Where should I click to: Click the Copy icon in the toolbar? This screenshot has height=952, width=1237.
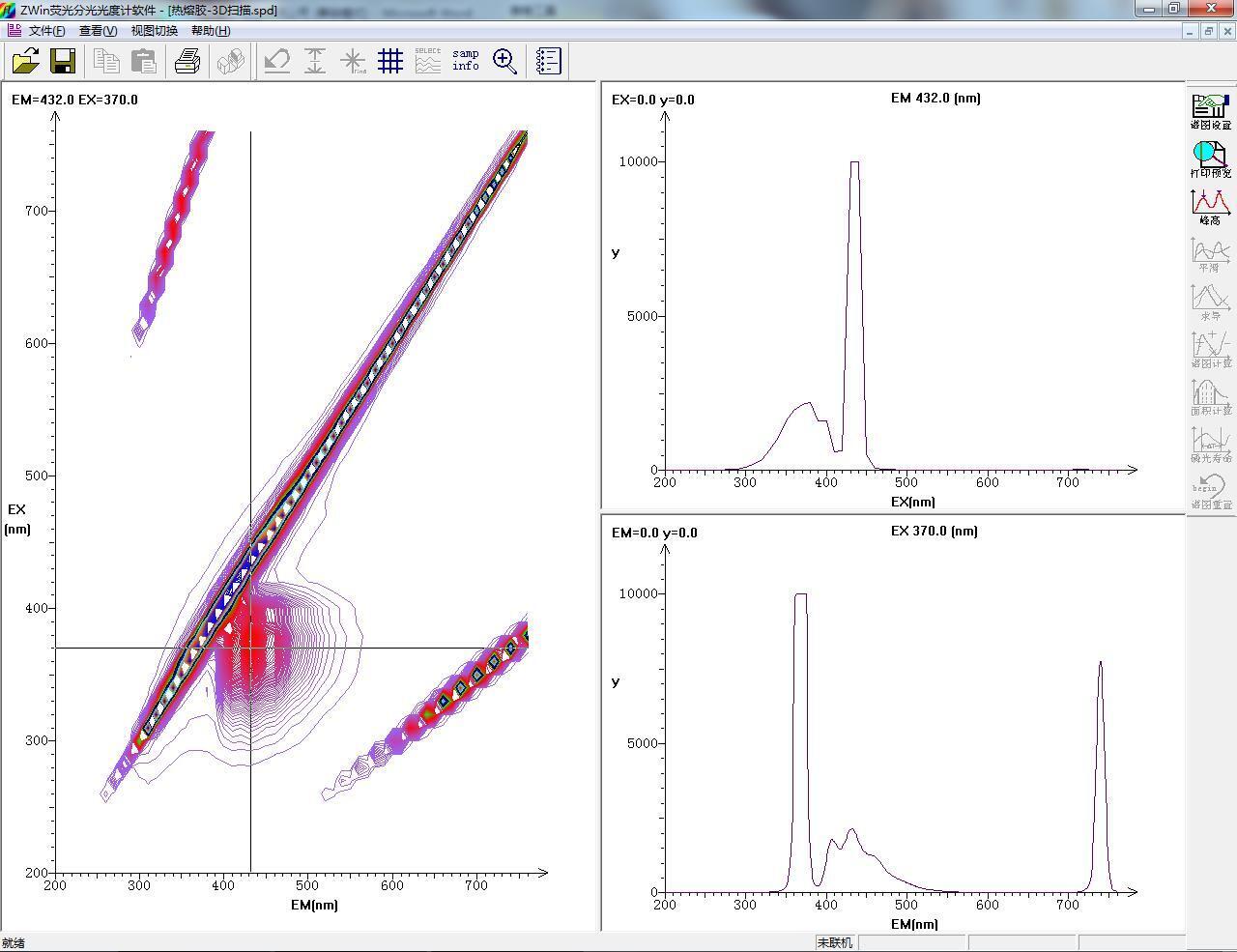point(106,62)
